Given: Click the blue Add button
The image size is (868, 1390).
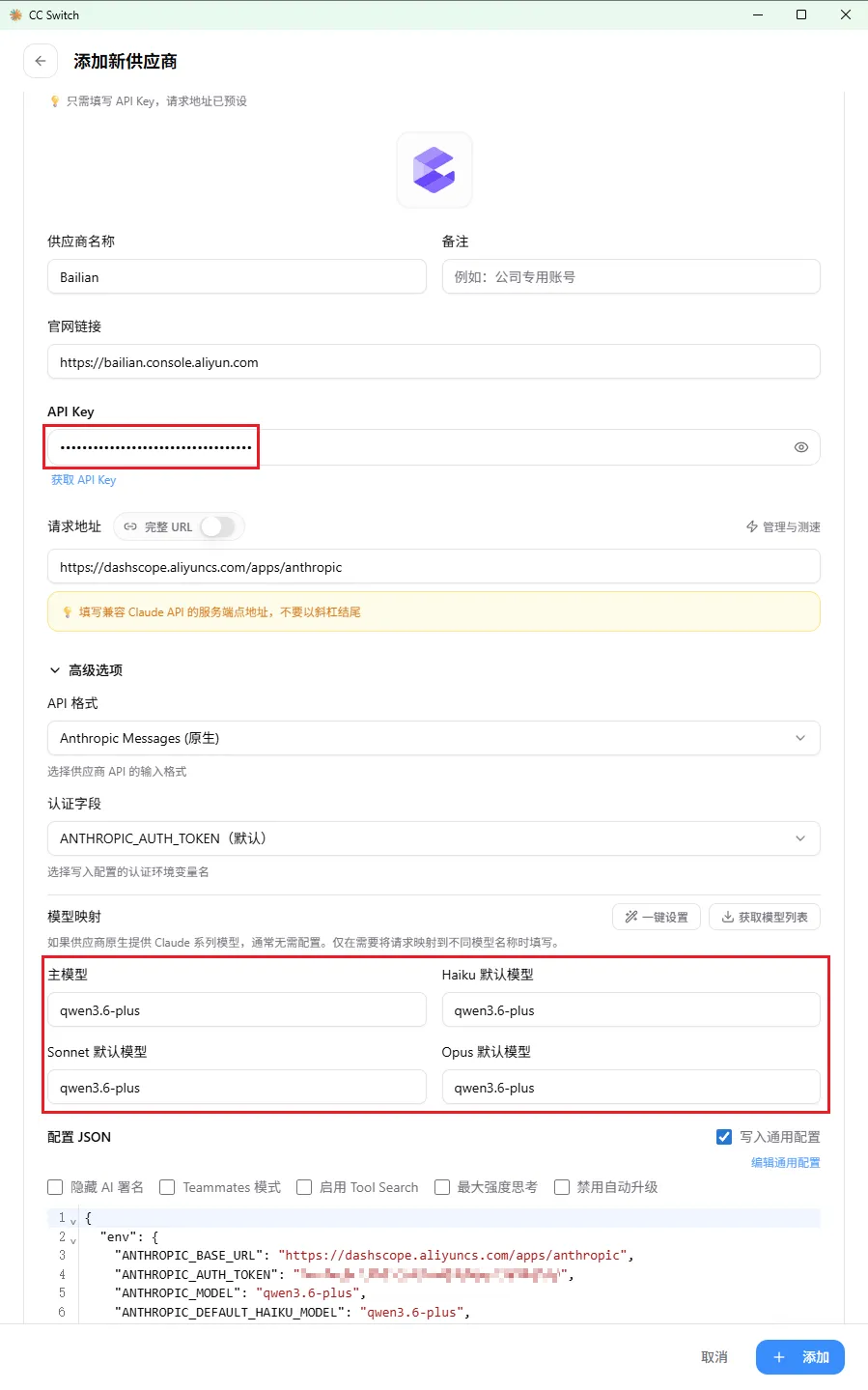Looking at the screenshot, I should click(800, 1357).
